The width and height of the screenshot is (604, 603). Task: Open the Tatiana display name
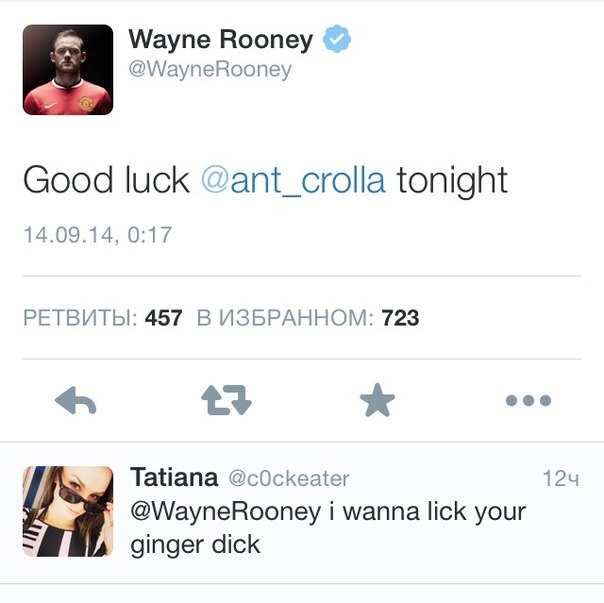[174, 478]
